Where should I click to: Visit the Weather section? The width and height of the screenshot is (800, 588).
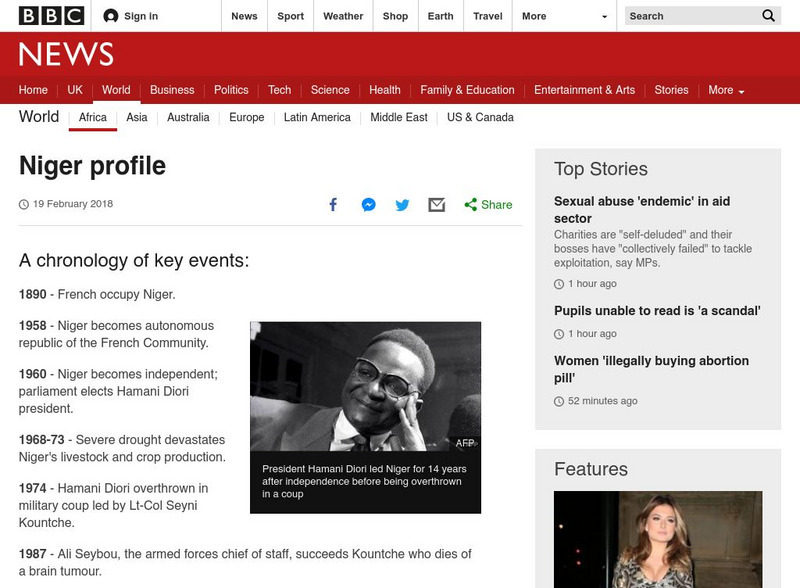point(343,16)
